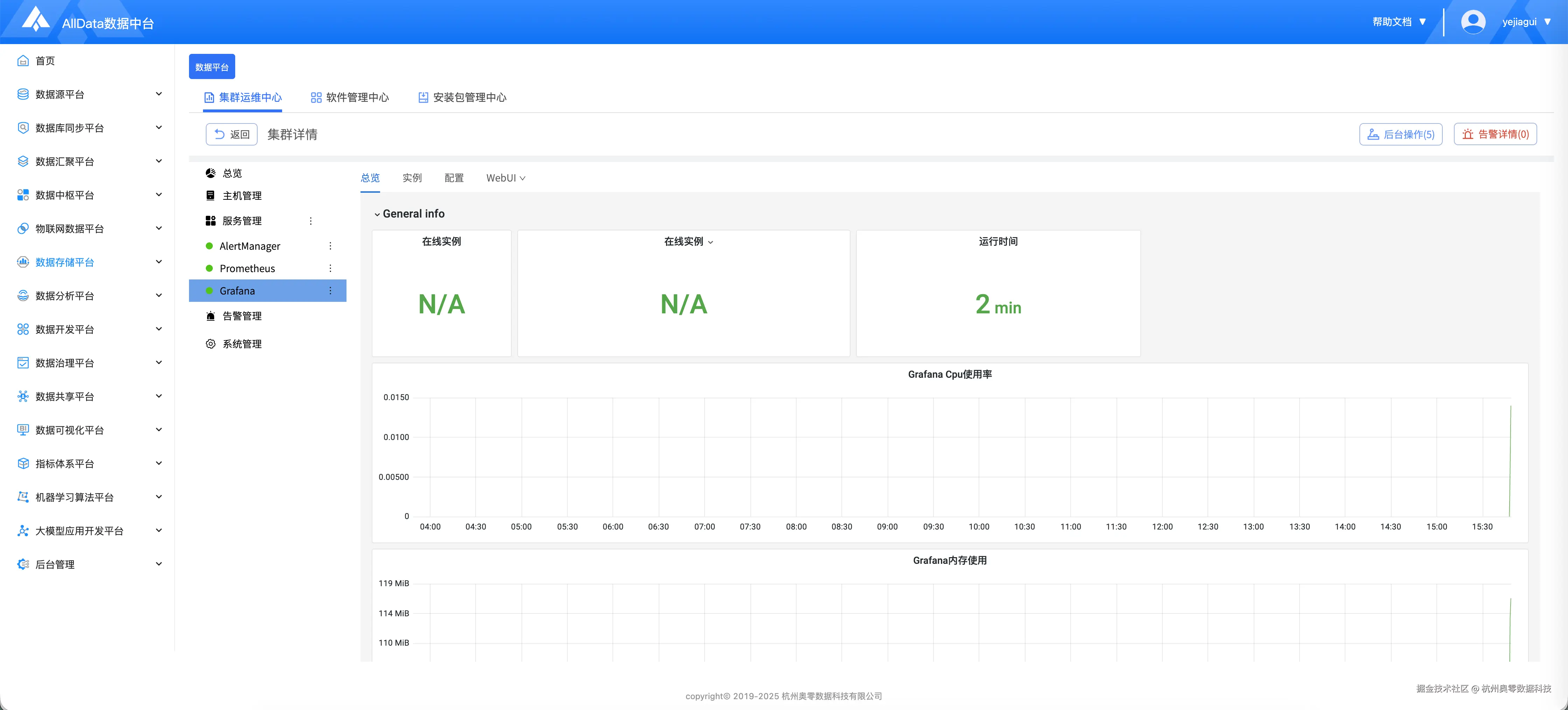The height and width of the screenshot is (710, 1568).
Task: Click the 首页 home icon
Action: [x=23, y=61]
